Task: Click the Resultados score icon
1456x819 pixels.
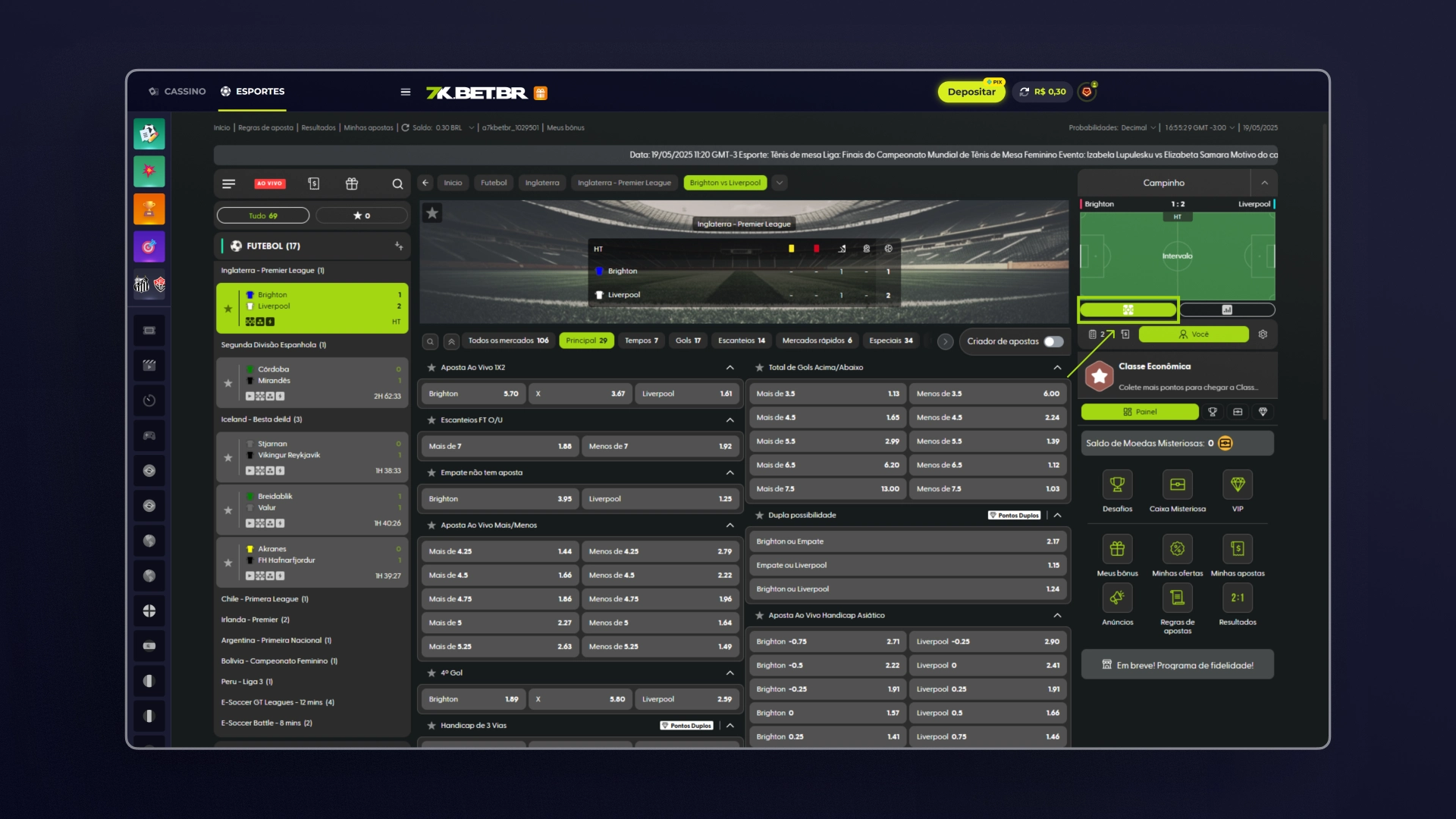Action: tap(1238, 598)
